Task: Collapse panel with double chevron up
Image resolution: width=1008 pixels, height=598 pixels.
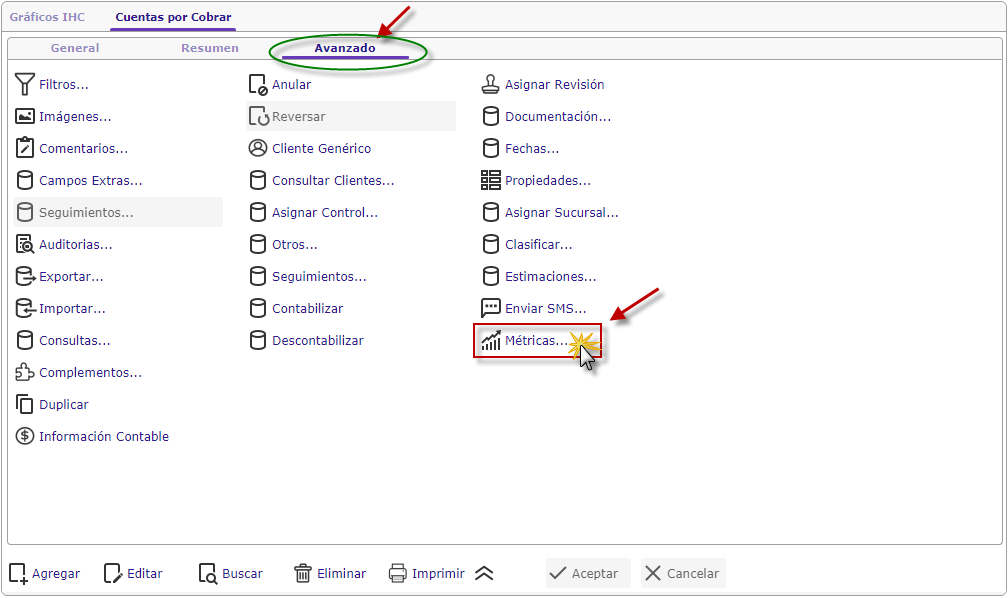Action: tap(484, 574)
